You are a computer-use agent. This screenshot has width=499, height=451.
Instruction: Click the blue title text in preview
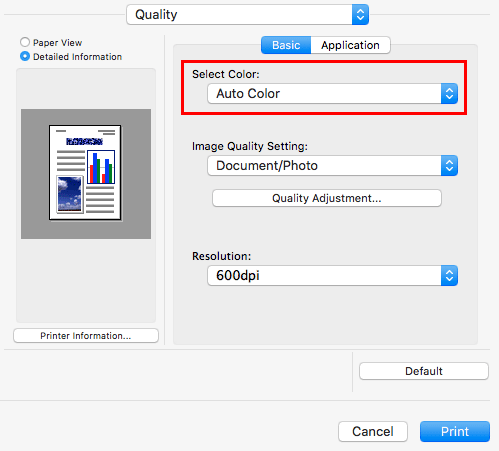coord(84,141)
